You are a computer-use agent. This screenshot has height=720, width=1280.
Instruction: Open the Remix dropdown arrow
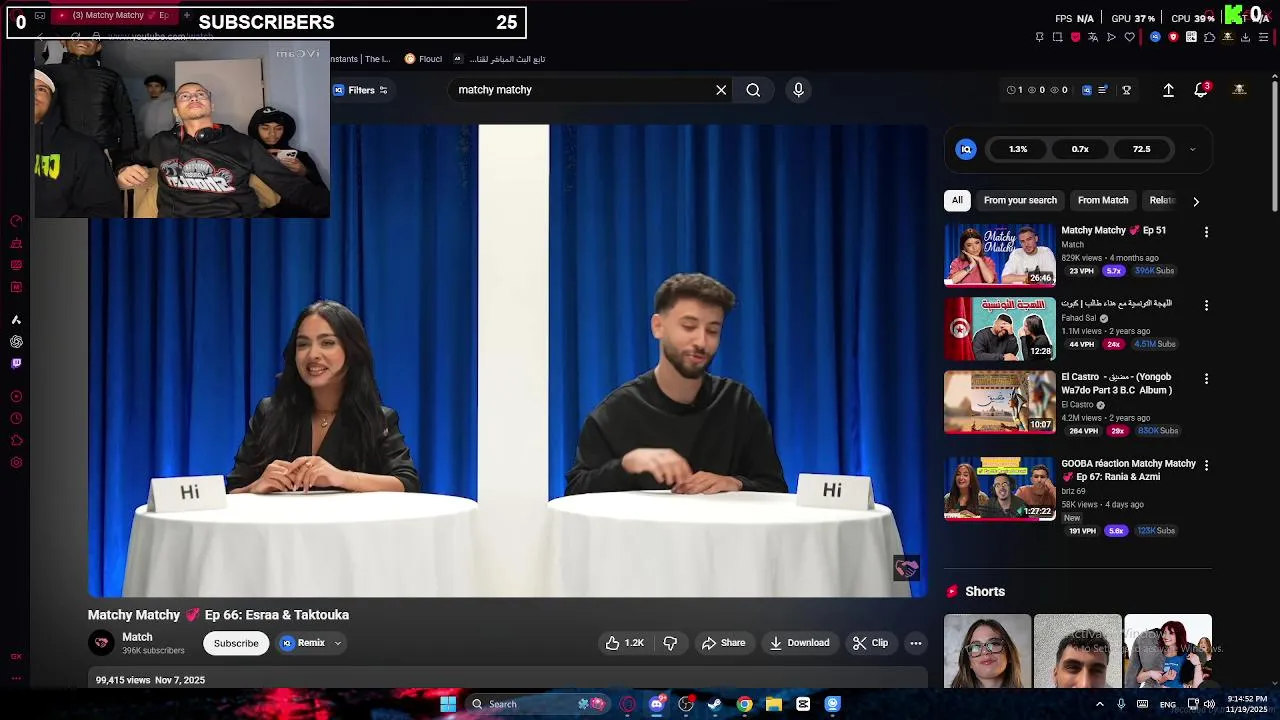click(x=338, y=643)
